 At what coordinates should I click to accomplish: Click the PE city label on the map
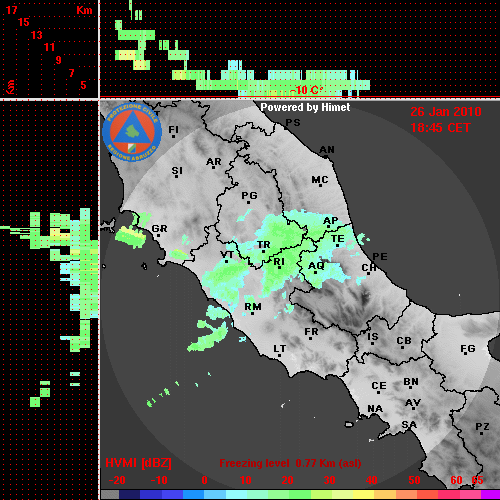pos(380,257)
